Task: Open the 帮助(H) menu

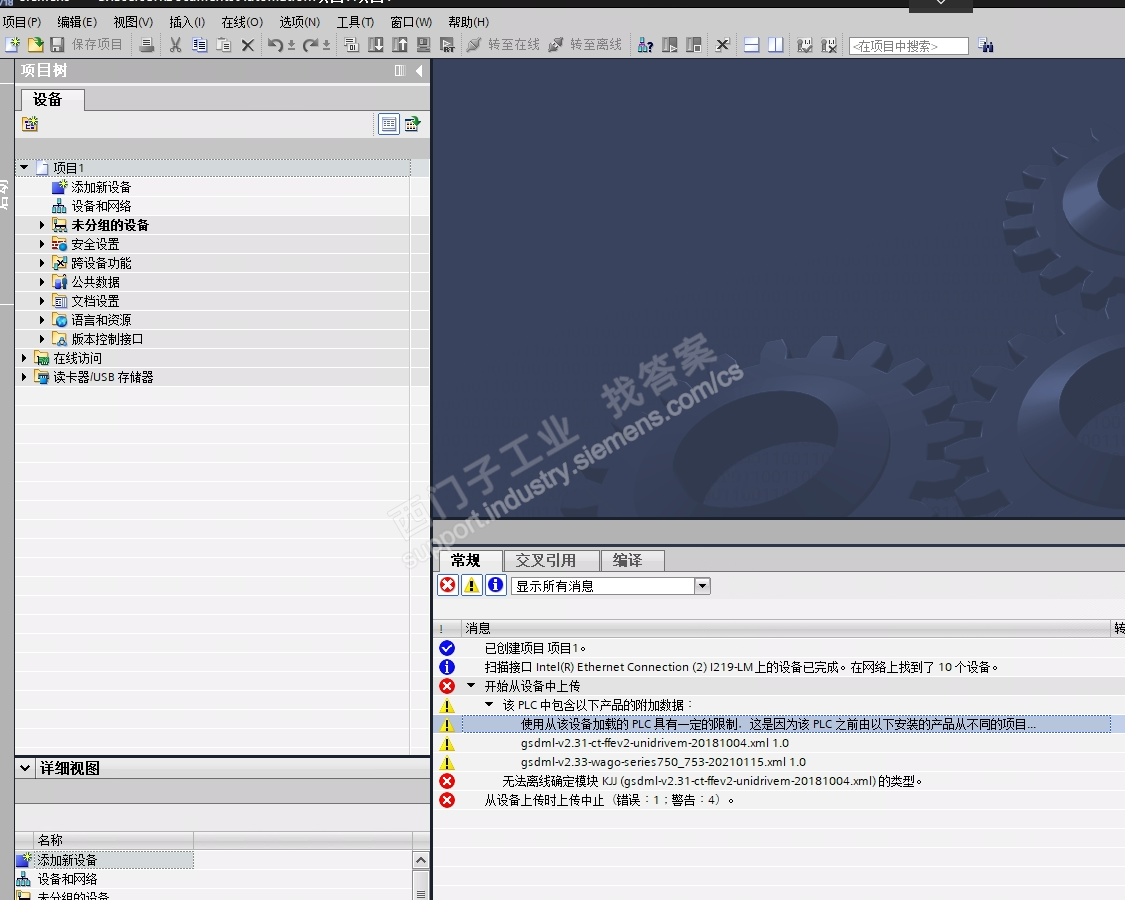Action: tap(469, 22)
